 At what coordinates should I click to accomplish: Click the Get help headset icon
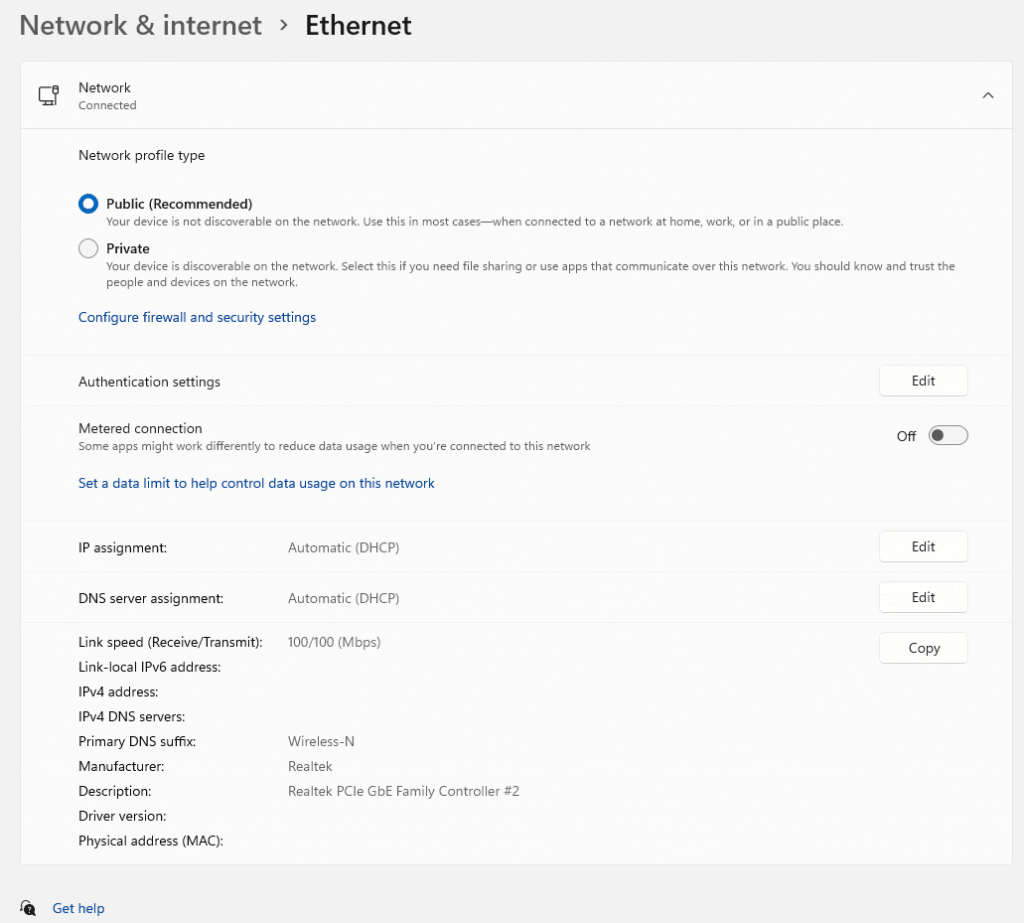tap(28, 908)
